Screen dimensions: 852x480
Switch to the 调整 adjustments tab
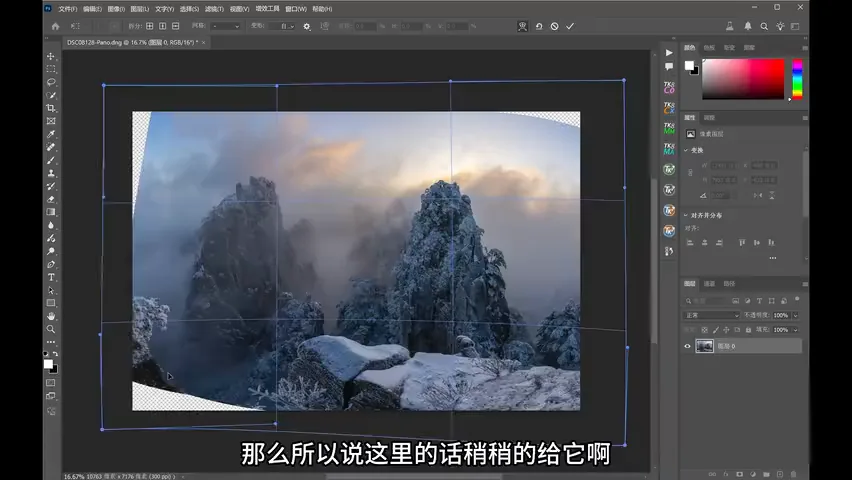click(x=710, y=117)
